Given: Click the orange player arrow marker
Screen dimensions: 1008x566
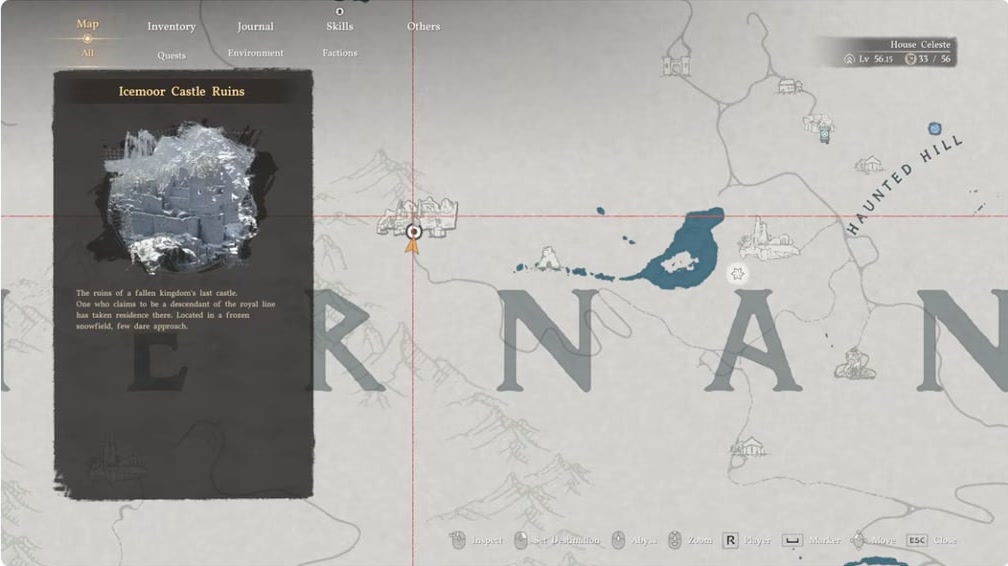Looking at the screenshot, I should (411, 245).
